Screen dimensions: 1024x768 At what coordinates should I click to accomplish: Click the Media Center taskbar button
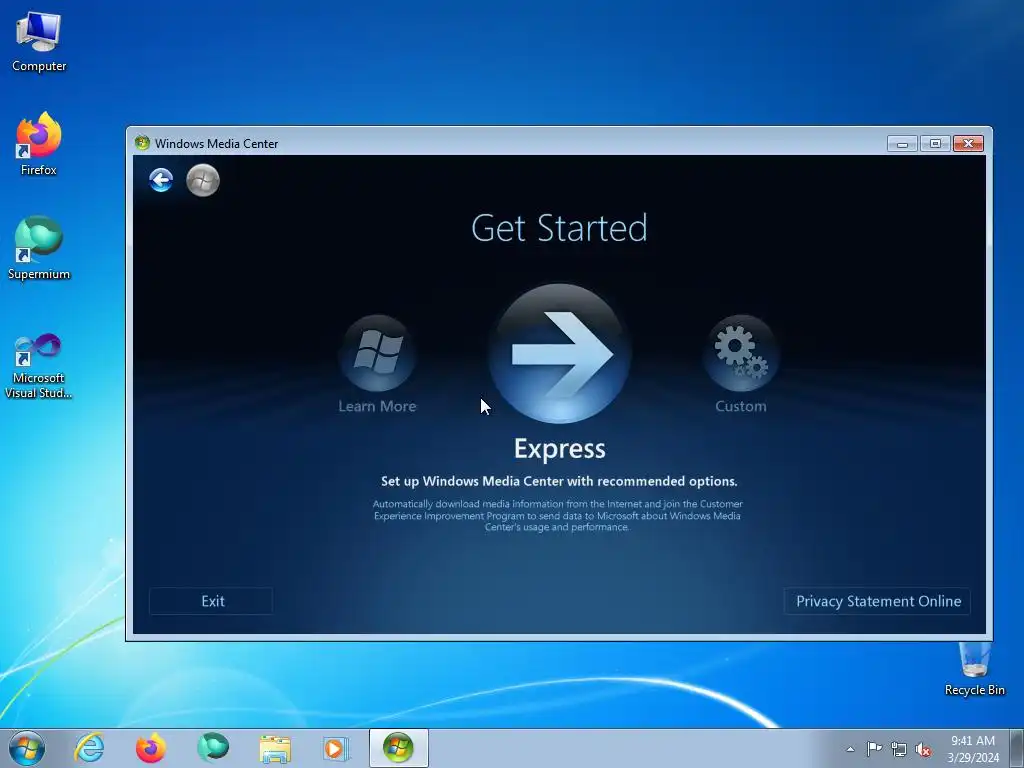[398, 748]
